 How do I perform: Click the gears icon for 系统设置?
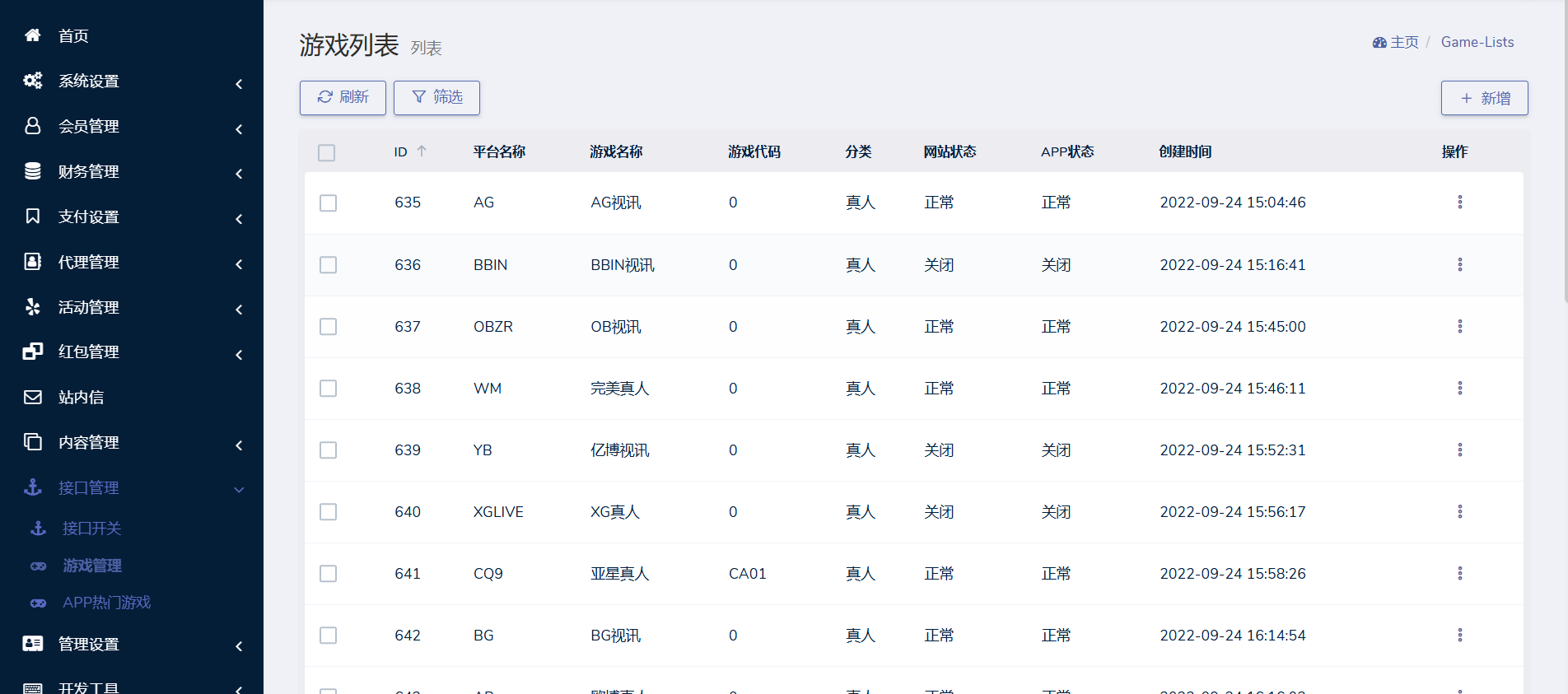click(33, 81)
